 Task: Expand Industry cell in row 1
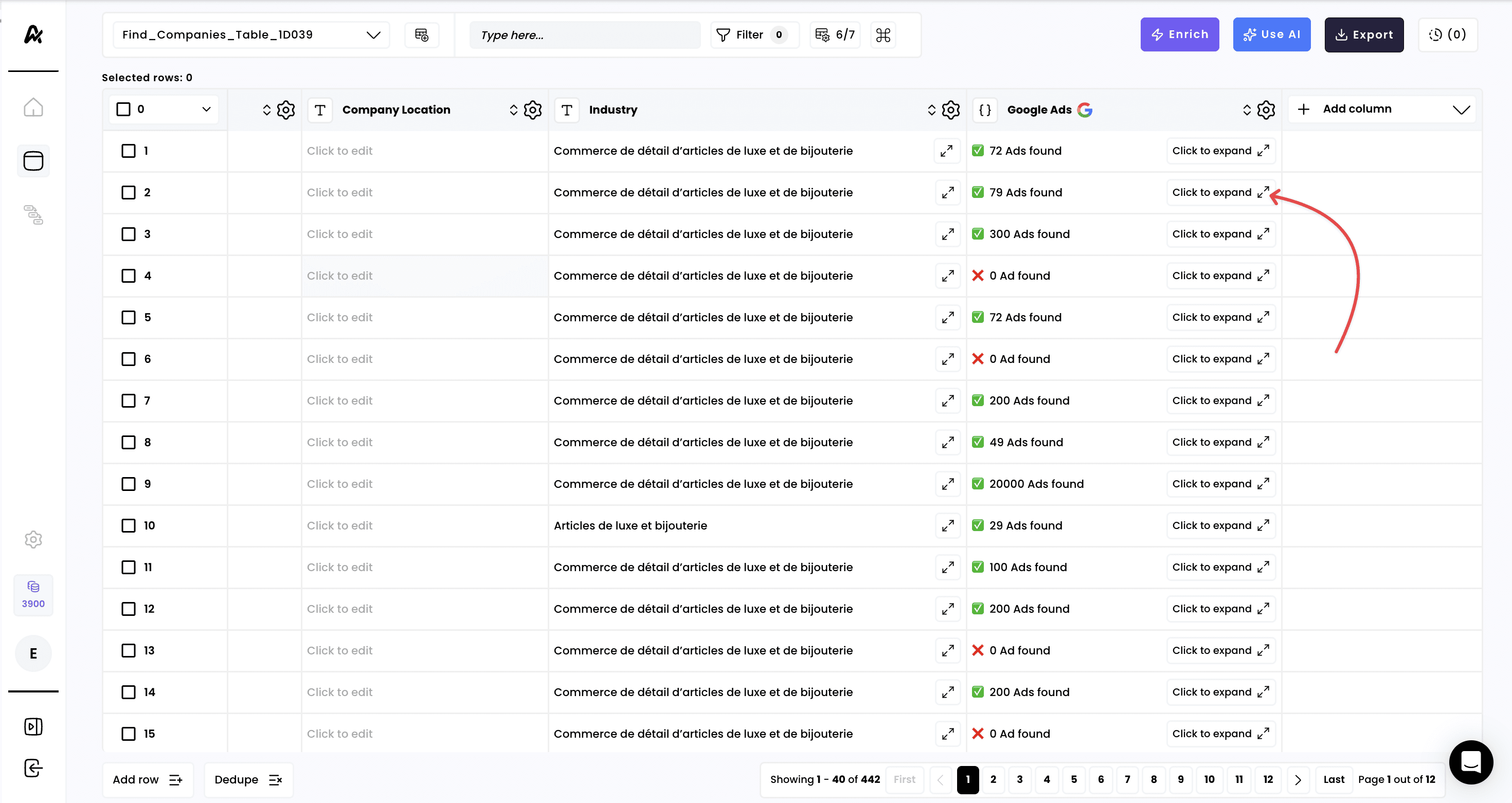(947, 151)
